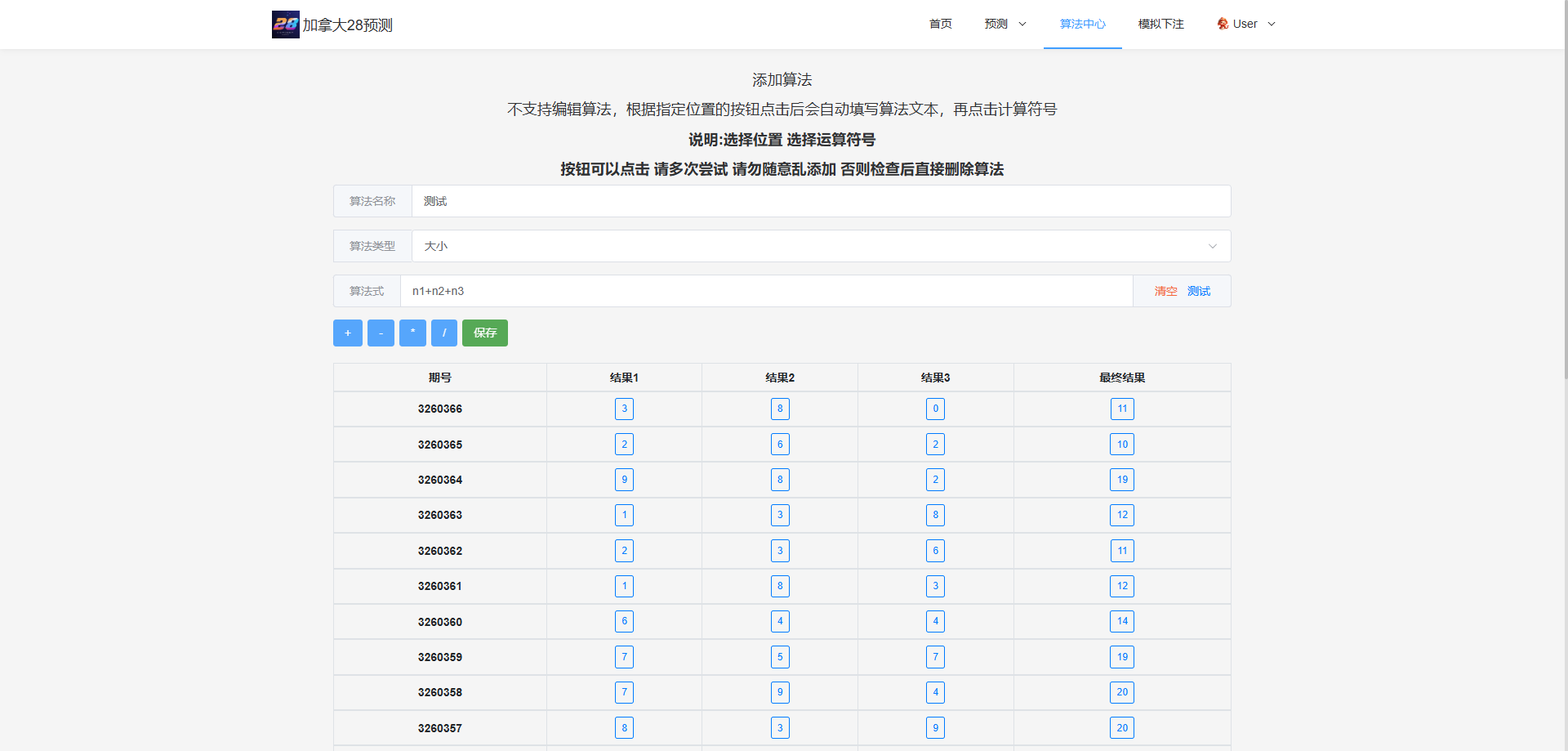This screenshot has height=751, width=1568.
Task: Open the 算法类型 dropdown showing 大小
Action: click(x=821, y=246)
